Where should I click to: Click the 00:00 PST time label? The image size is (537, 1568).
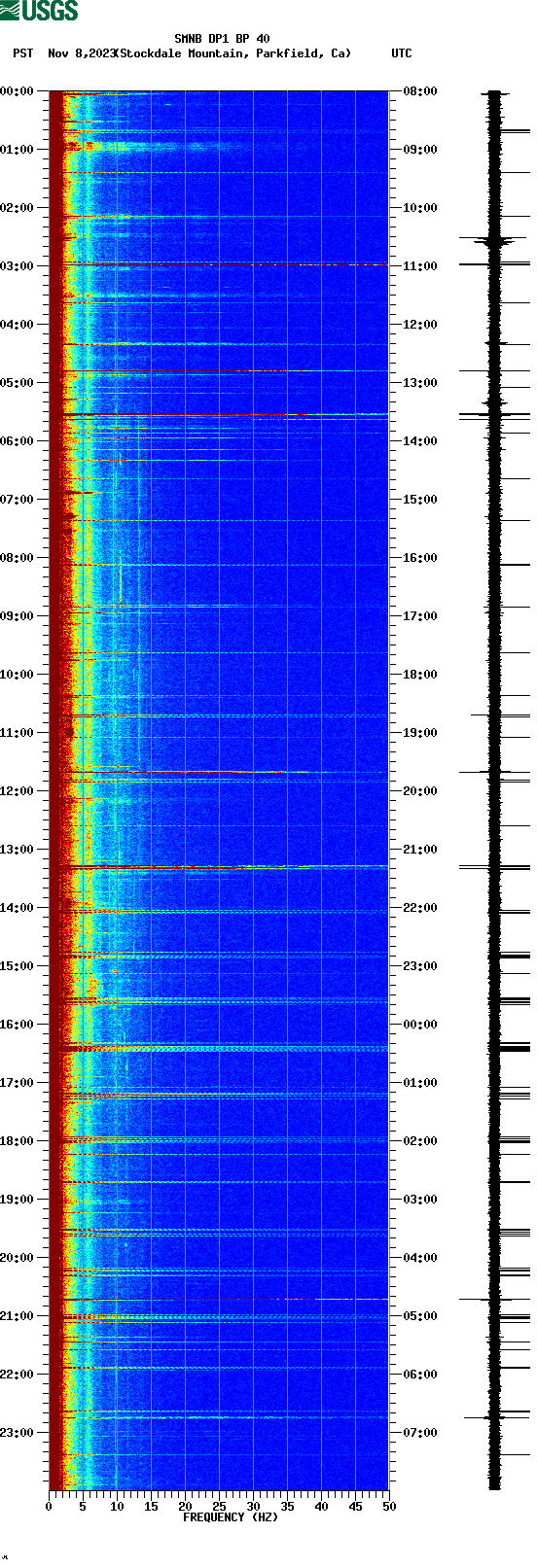point(18,91)
